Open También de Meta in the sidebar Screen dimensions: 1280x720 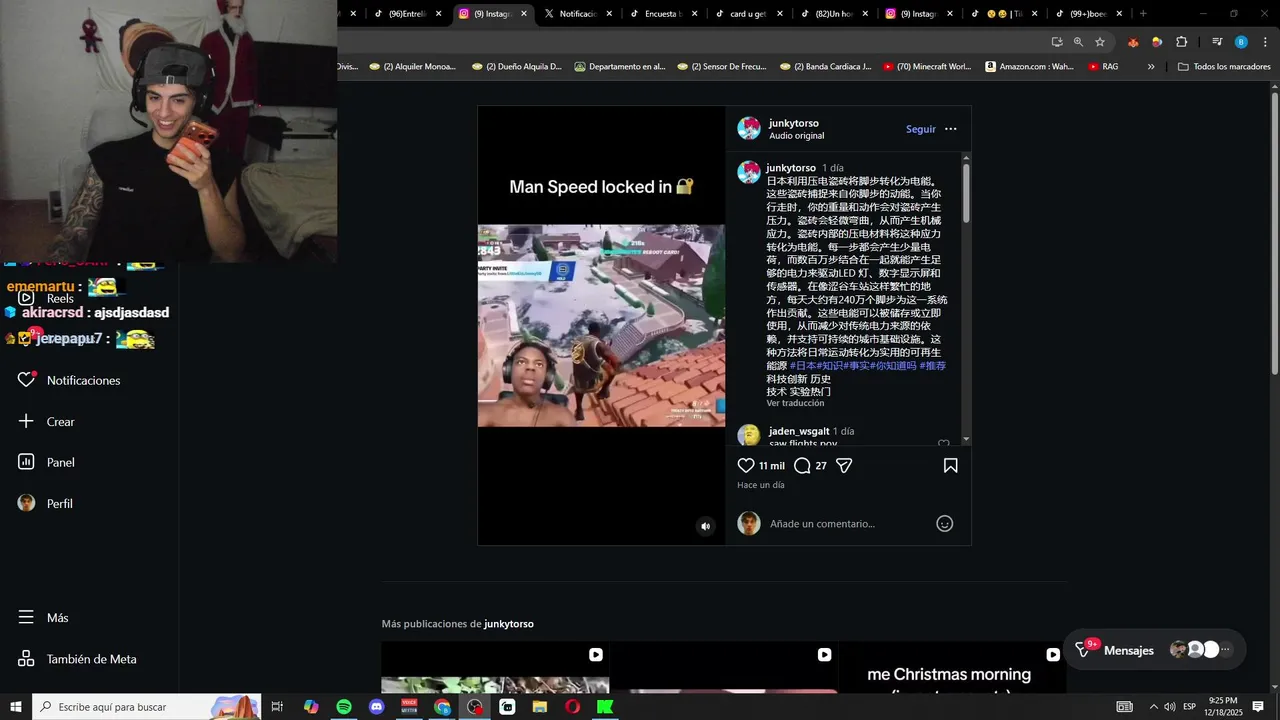[77, 659]
